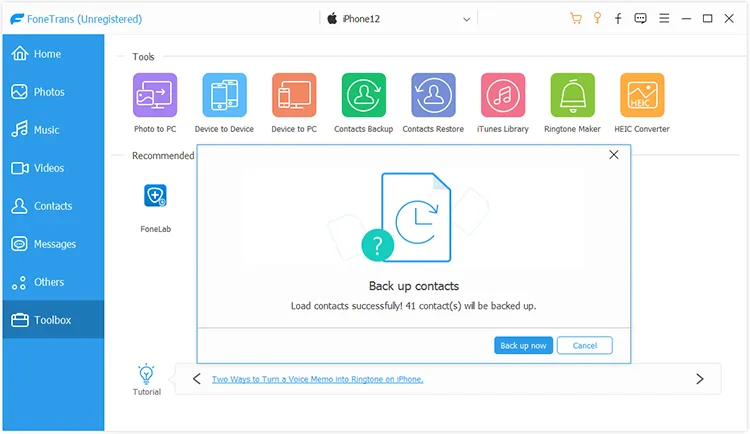
Task: Switch to the Others section
Action: 53,282
